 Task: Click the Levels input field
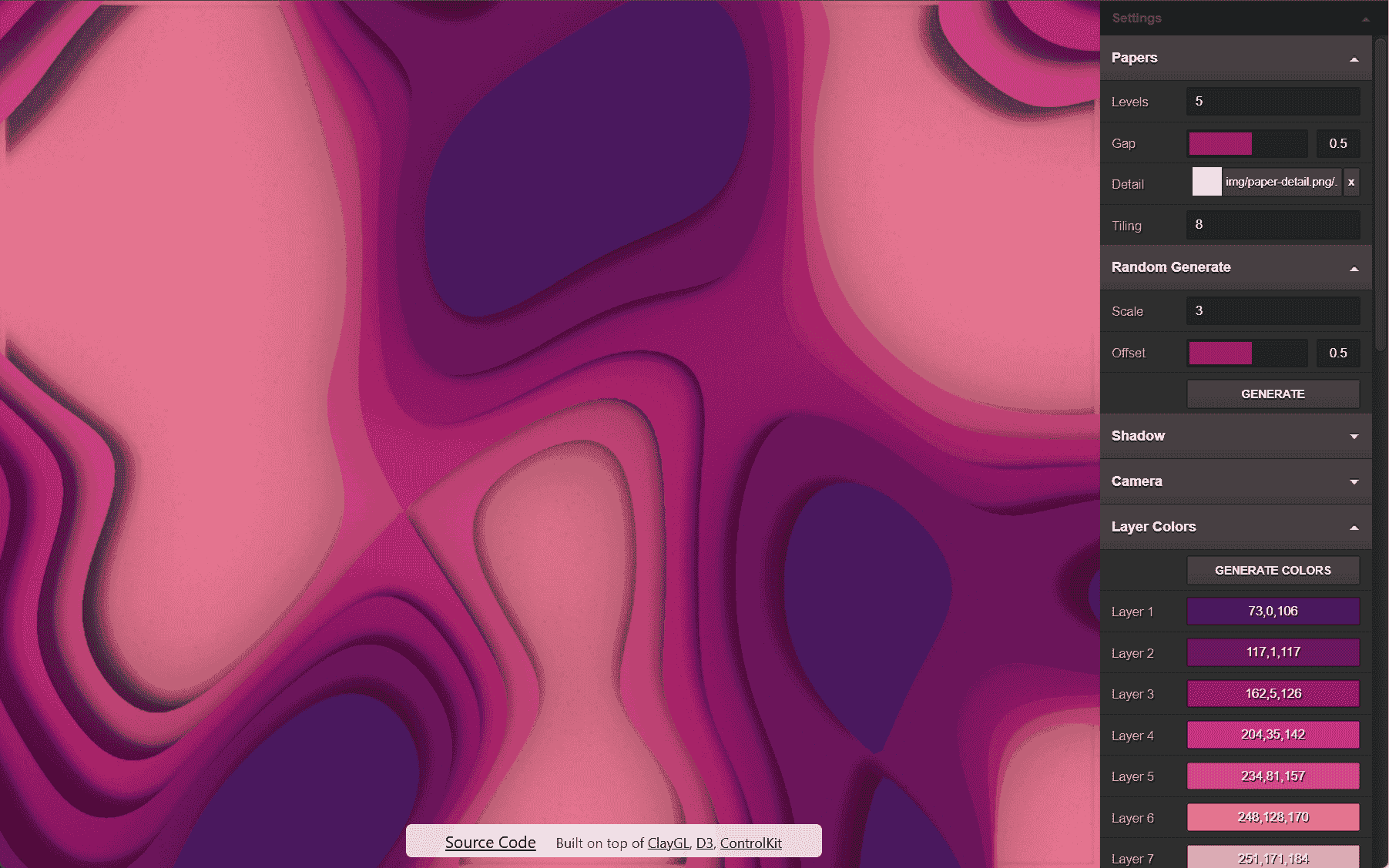1273,102
